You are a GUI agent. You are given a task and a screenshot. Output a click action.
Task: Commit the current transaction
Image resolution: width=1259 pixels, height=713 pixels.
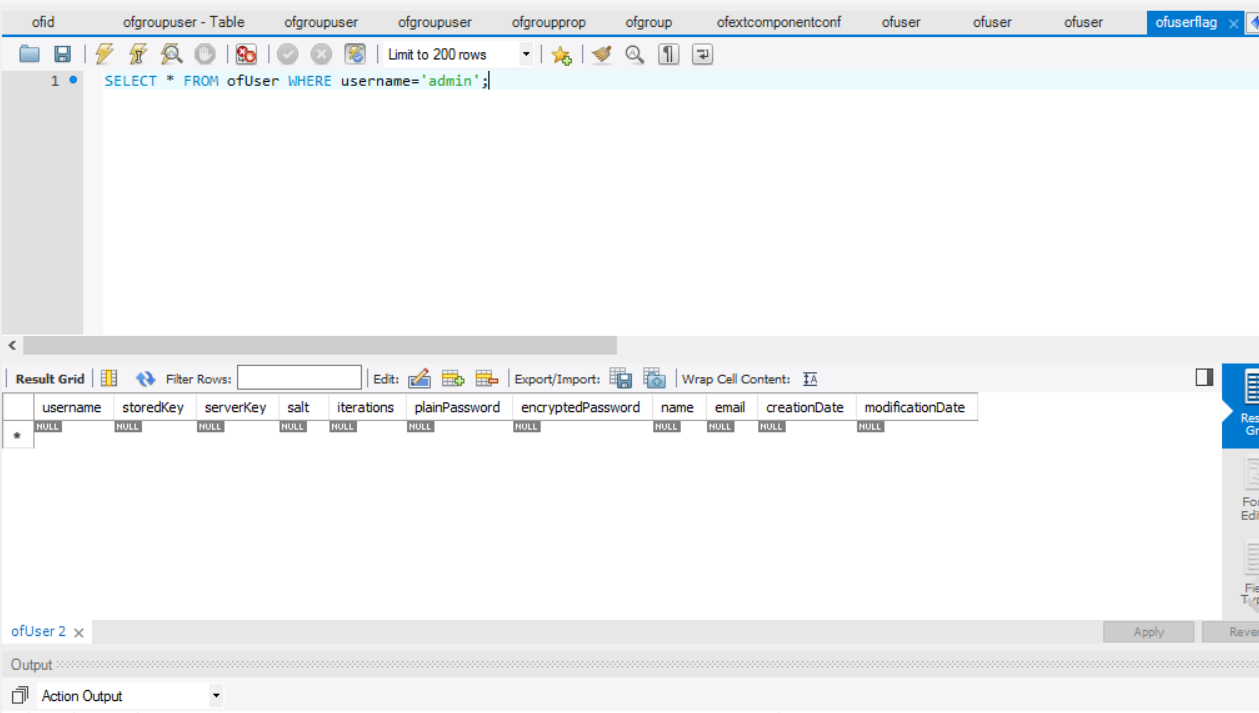(288, 55)
